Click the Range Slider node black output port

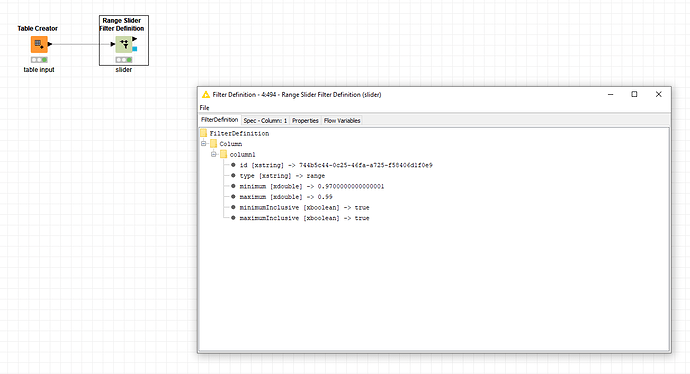[135, 39]
